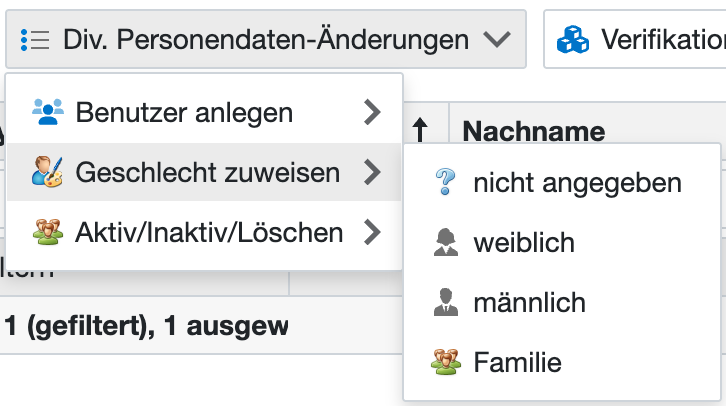The image size is (726, 406).
Task: Click the group icon beside Aktiv/Inaktiv/Löschen
Action: 47,233
